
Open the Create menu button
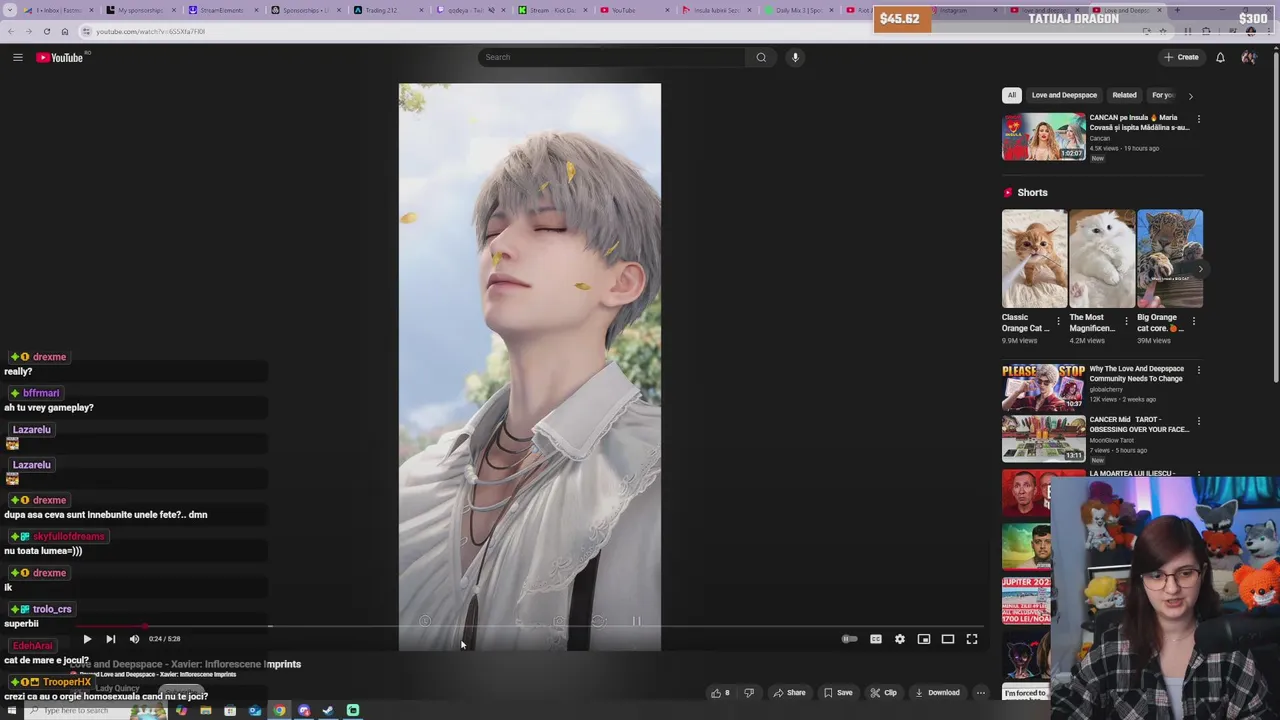tap(1181, 57)
